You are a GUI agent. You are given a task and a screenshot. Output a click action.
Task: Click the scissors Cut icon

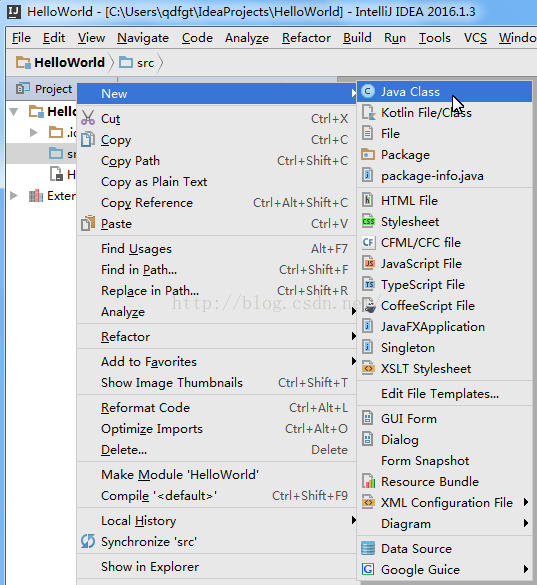coord(88,118)
